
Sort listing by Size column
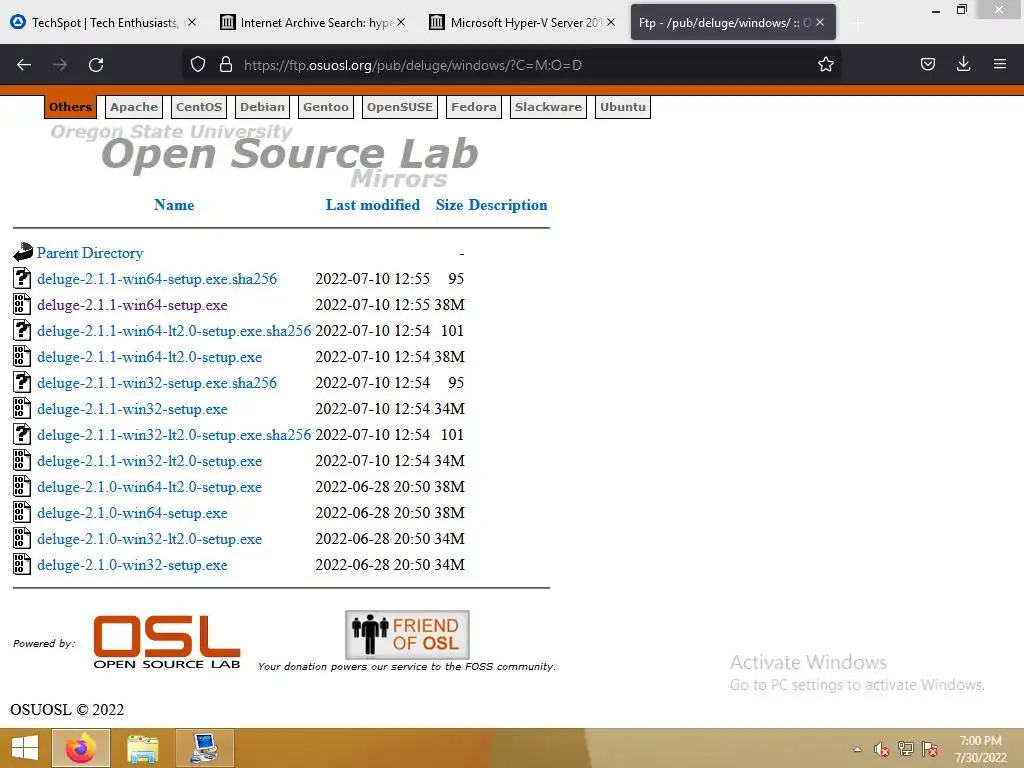(x=449, y=204)
